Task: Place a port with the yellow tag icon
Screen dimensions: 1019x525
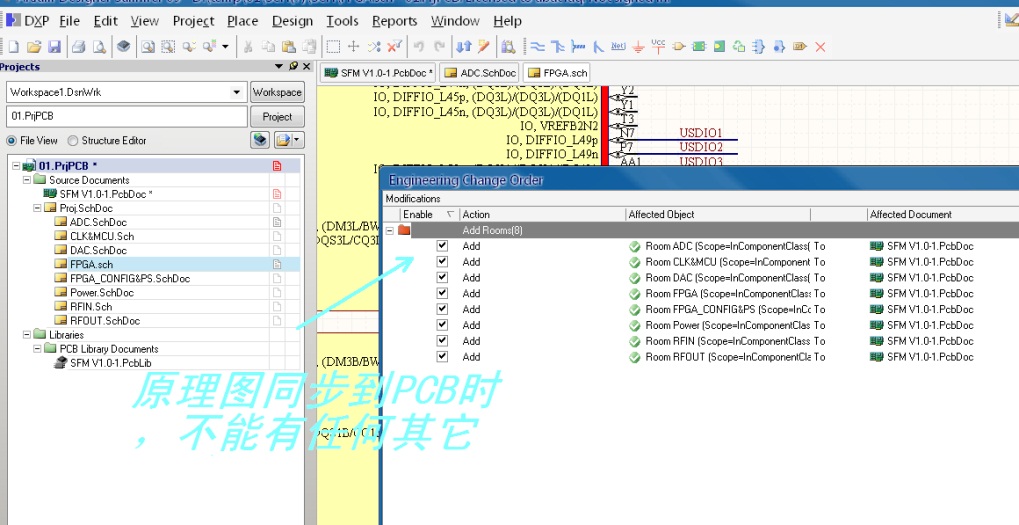Action: tap(800, 47)
